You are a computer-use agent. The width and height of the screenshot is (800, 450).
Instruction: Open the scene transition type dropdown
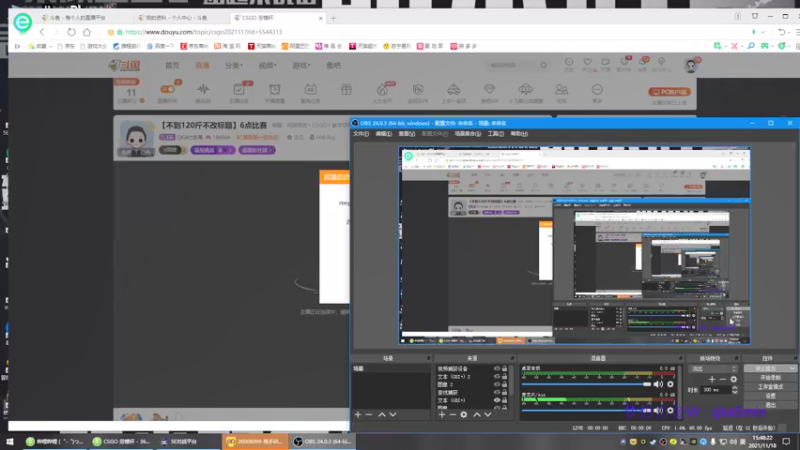pos(713,368)
